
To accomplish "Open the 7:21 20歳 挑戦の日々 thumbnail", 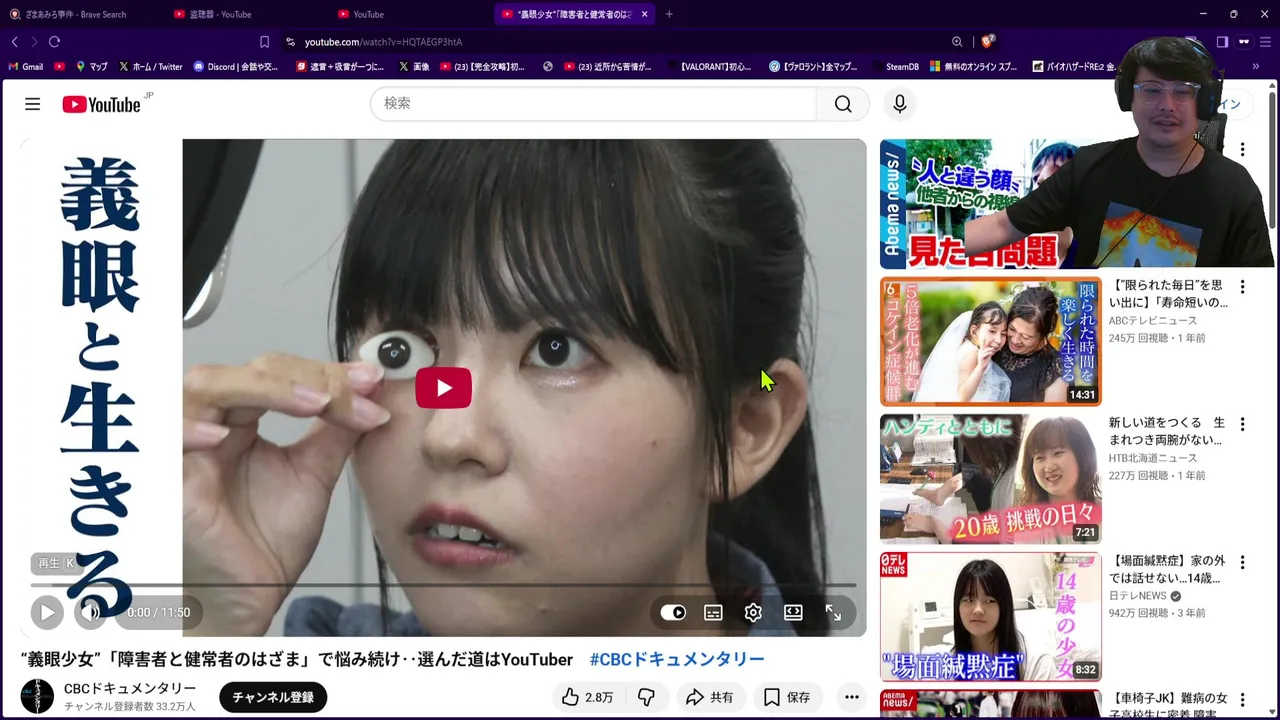I will pyautogui.click(x=990, y=479).
